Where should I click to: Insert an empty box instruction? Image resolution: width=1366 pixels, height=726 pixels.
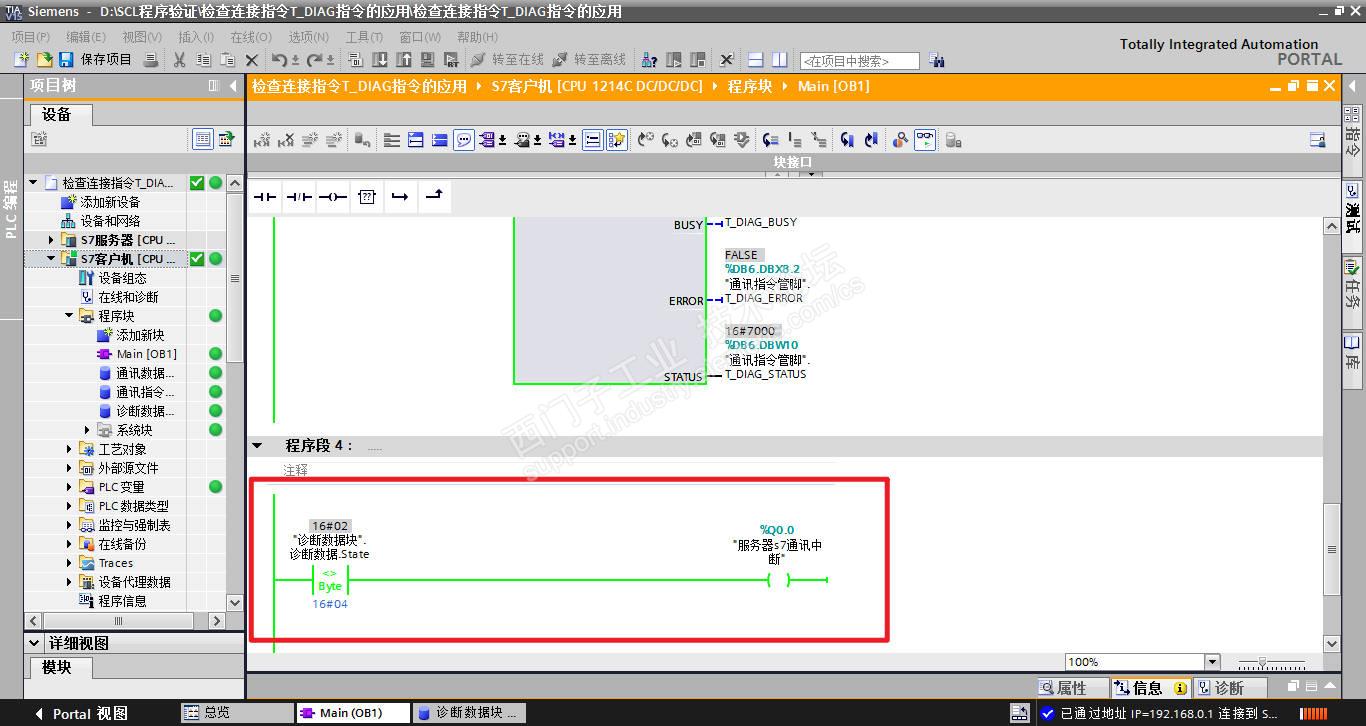click(367, 197)
